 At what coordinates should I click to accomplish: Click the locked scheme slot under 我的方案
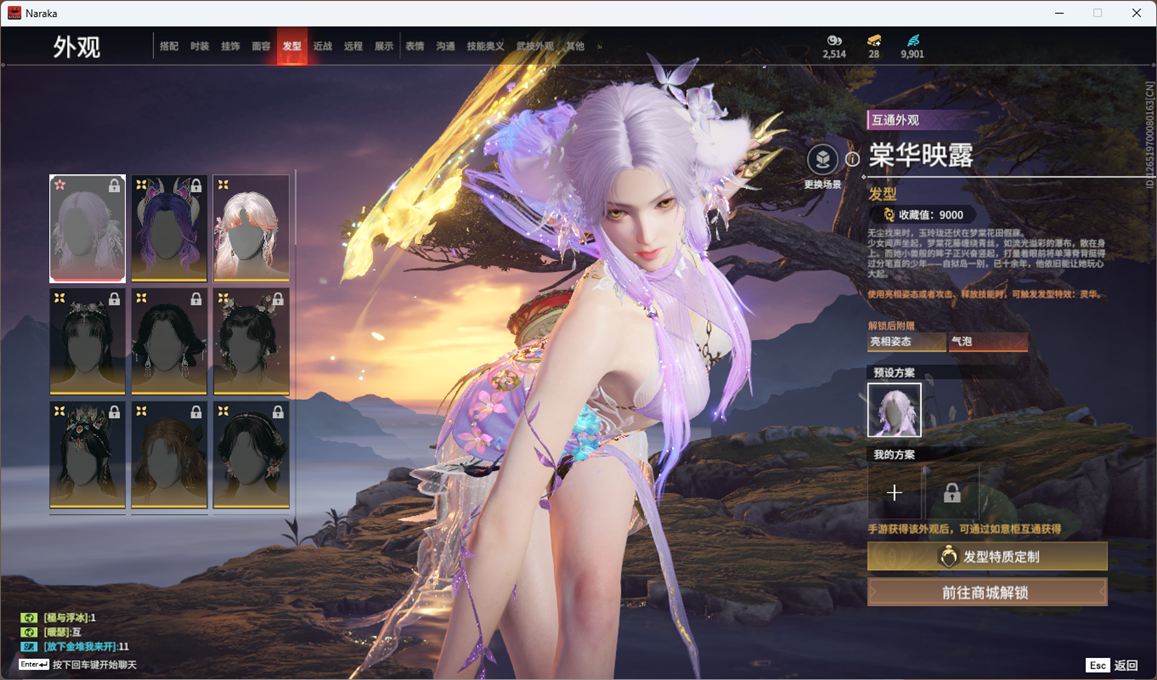point(952,493)
